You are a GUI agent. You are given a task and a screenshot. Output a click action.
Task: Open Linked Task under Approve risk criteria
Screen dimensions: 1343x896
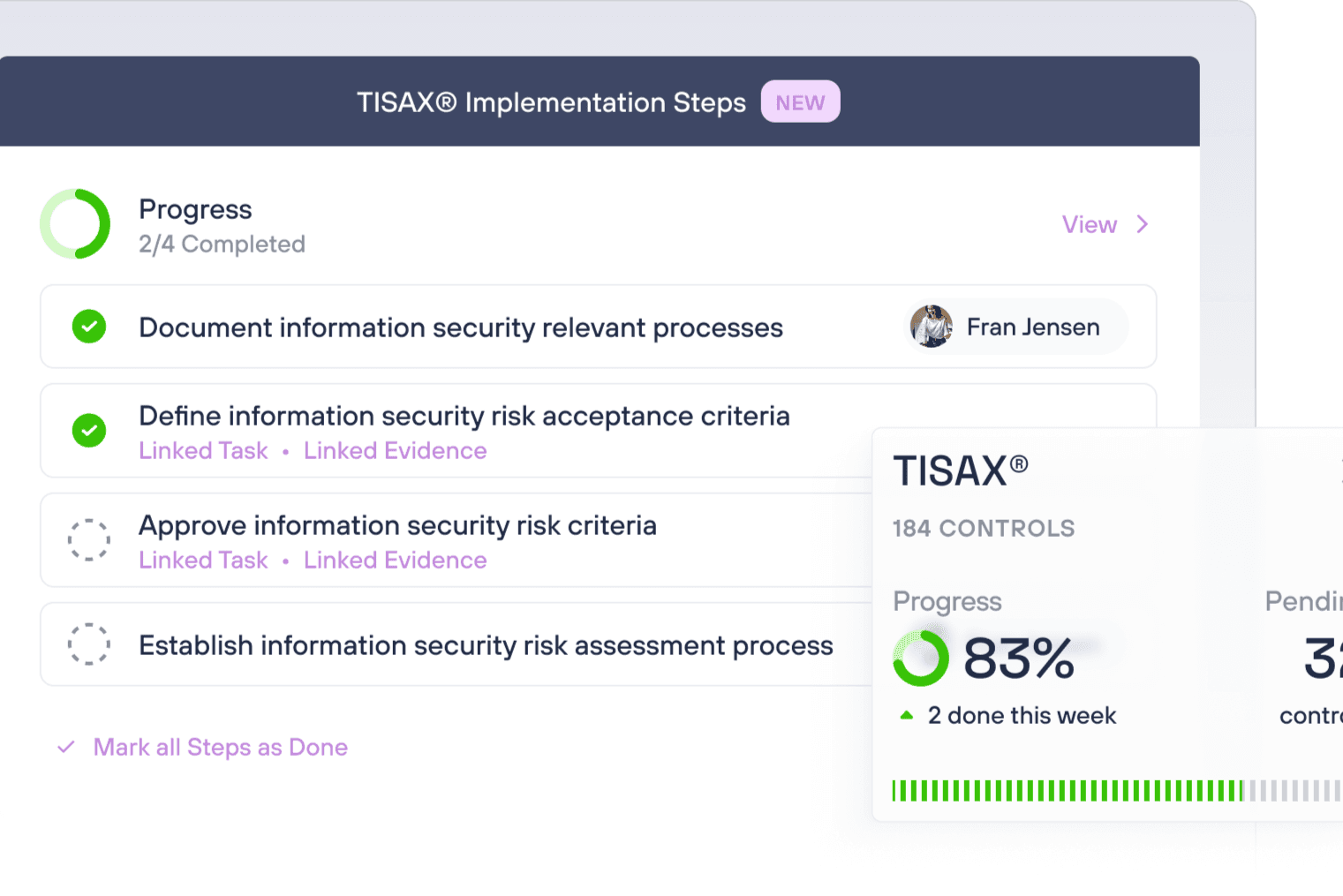click(x=203, y=561)
